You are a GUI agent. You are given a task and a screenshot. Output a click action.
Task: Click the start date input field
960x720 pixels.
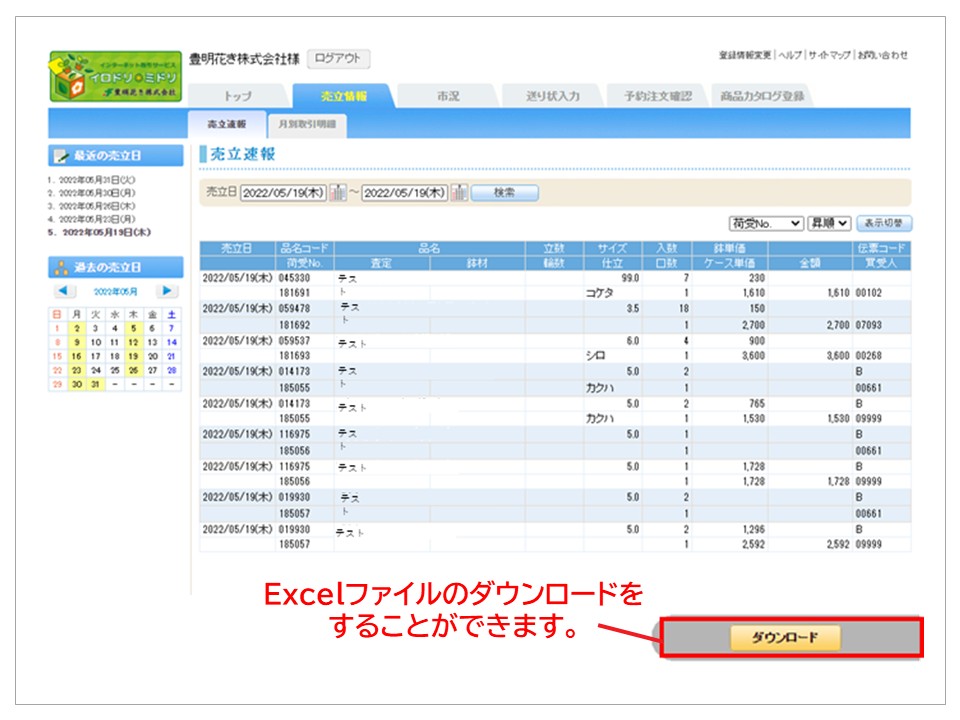tap(283, 193)
